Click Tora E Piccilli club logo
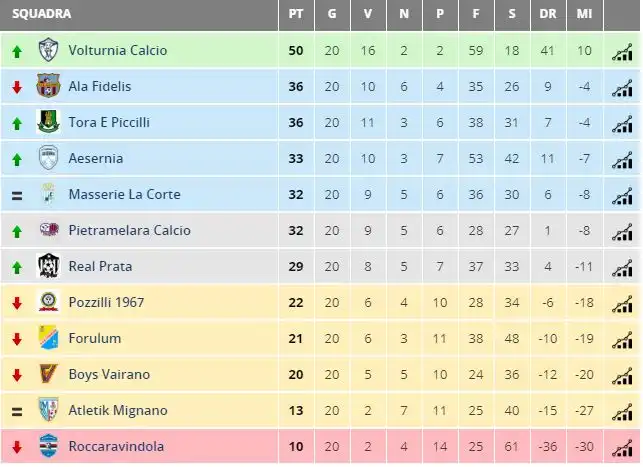The image size is (643, 467). [48, 122]
